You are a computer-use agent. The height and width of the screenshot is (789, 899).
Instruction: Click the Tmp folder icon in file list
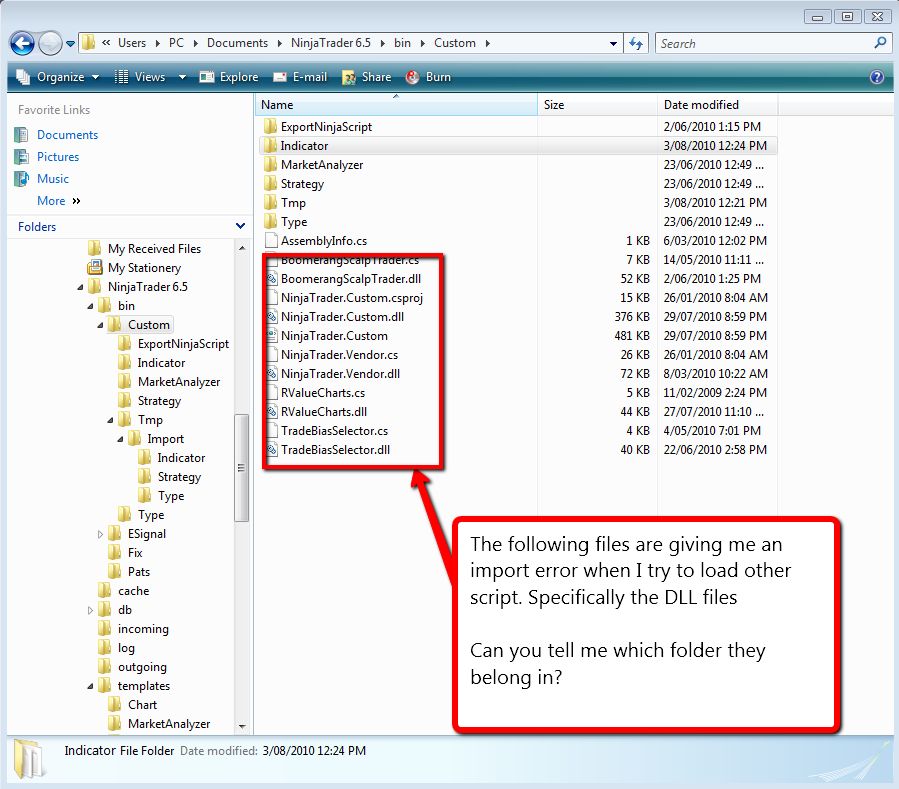coord(271,202)
